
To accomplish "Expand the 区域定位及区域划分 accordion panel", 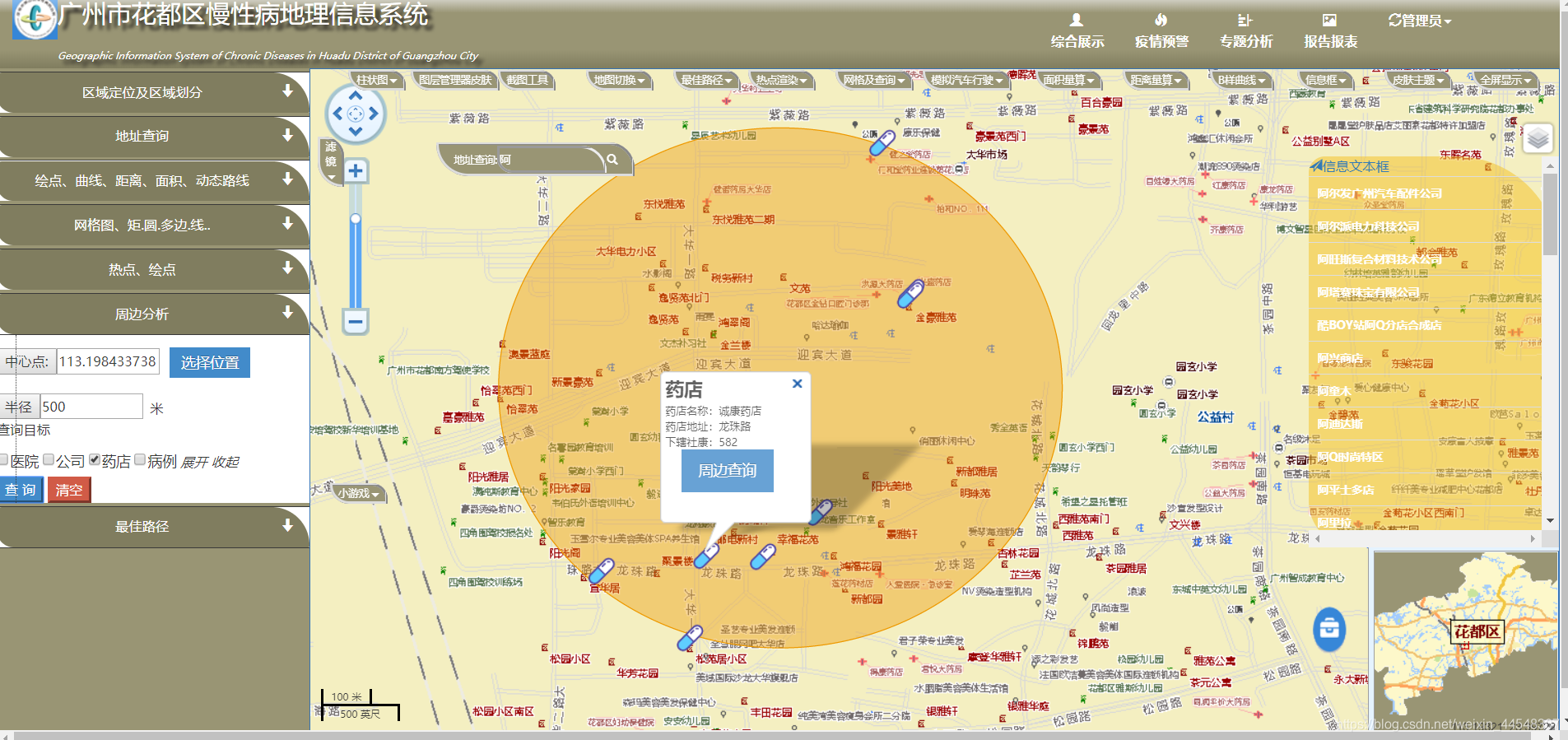I will [155, 92].
